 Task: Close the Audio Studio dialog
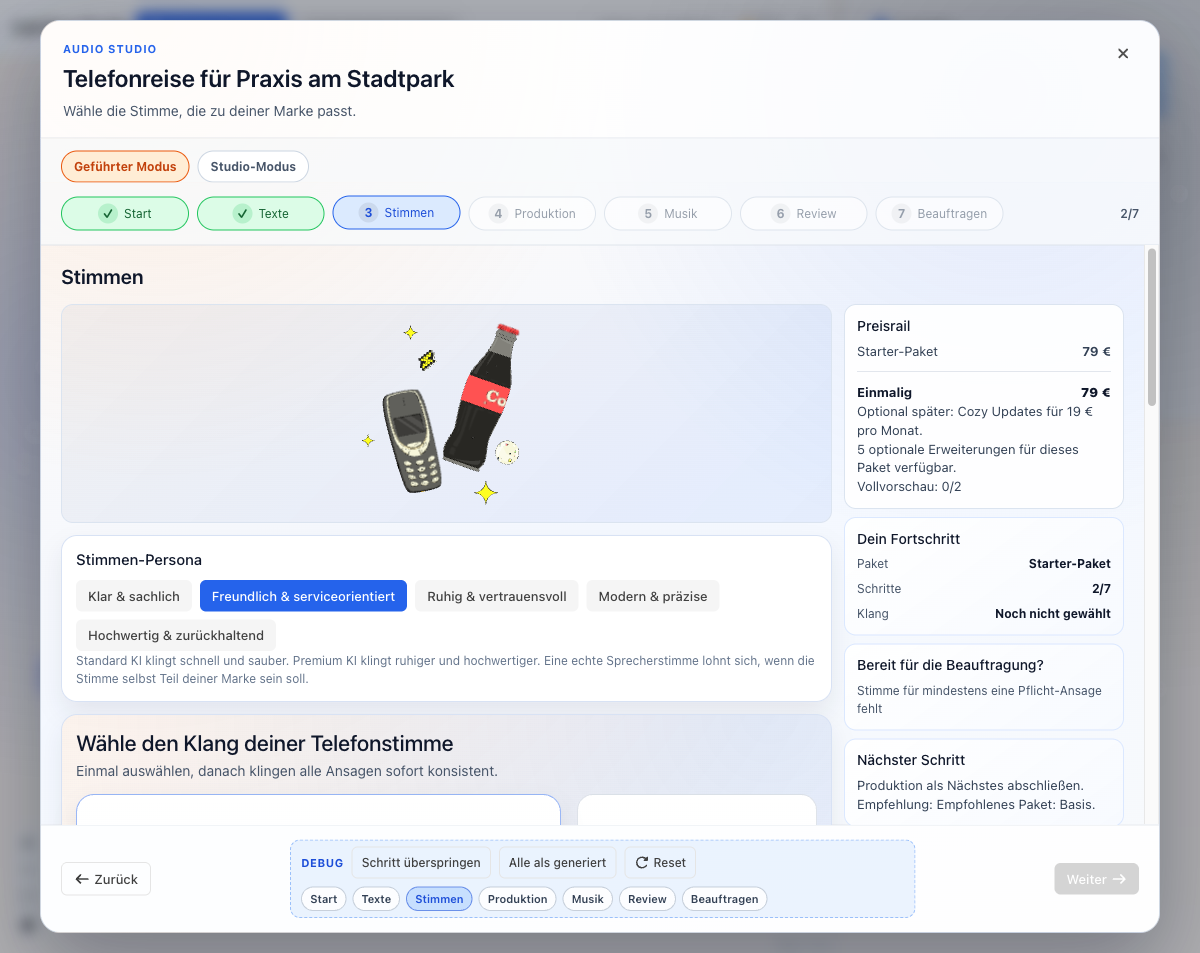point(1122,53)
